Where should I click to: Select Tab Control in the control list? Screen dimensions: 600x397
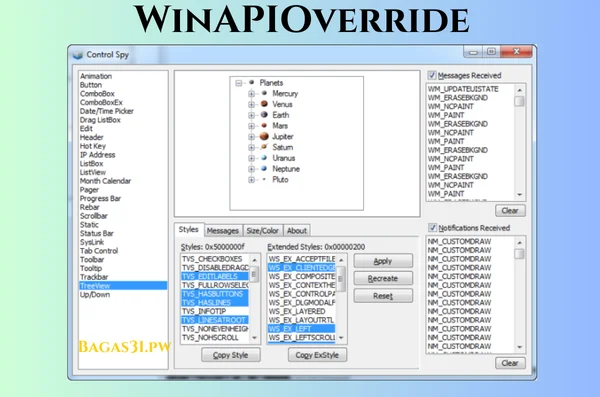tap(99, 251)
